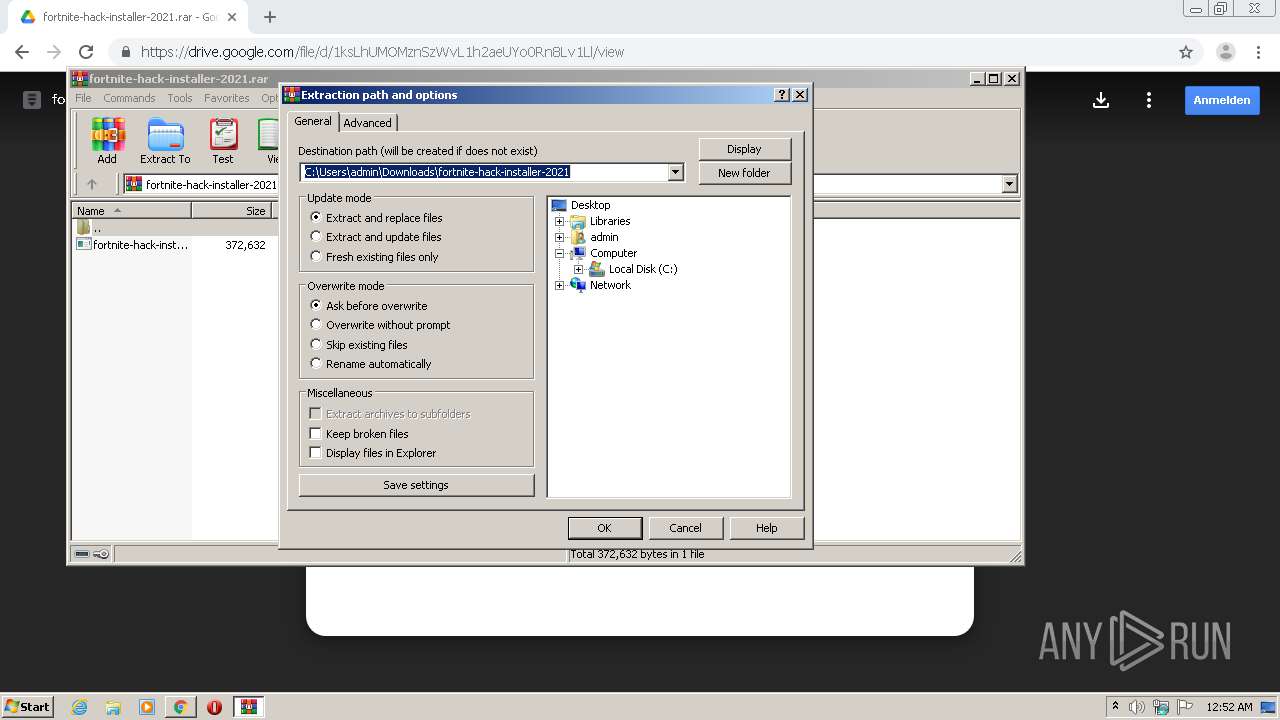Click the Action Center flag tray icon
The image size is (1280, 720).
coord(1185,707)
